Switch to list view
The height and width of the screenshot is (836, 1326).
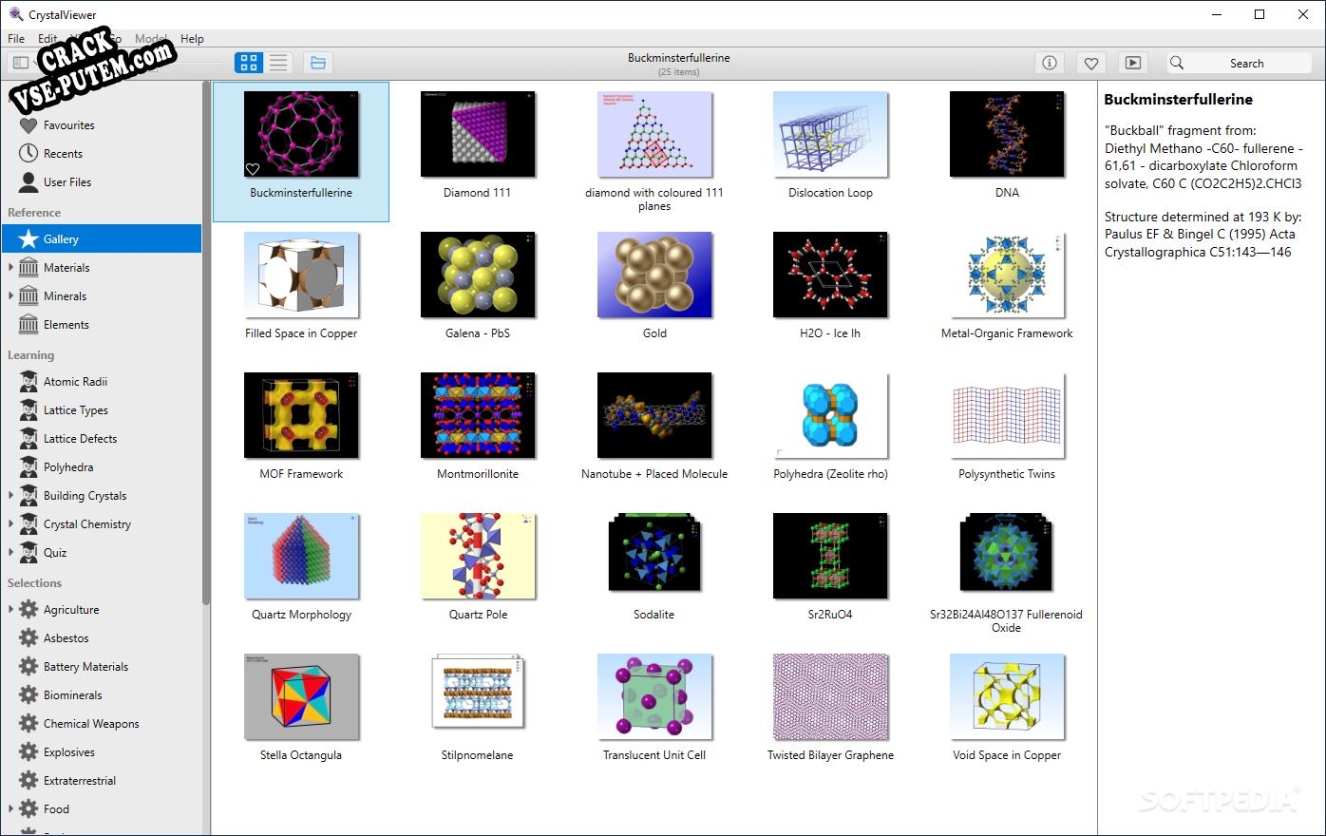point(278,63)
